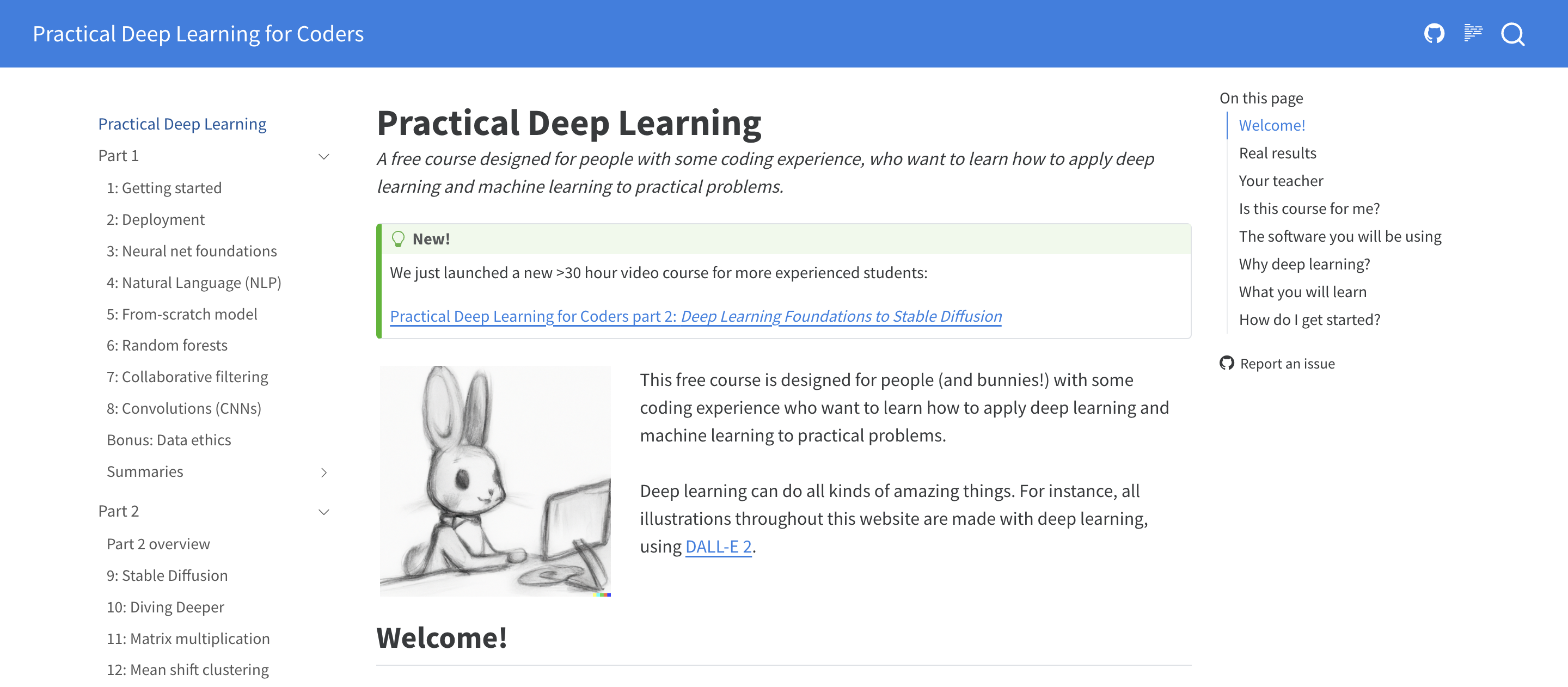Open the DALL-E 2 hyperlink
The width and height of the screenshot is (1568, 687).
pyautogui.click(x=718, y=547)
